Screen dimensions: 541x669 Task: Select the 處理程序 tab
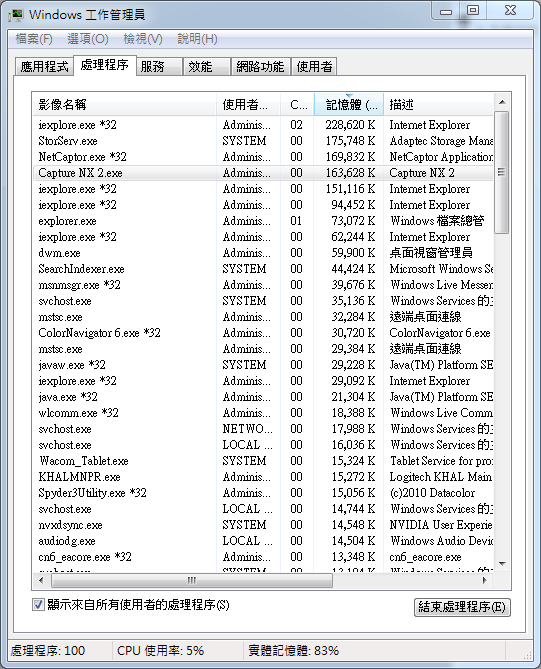tap(105, 65)
